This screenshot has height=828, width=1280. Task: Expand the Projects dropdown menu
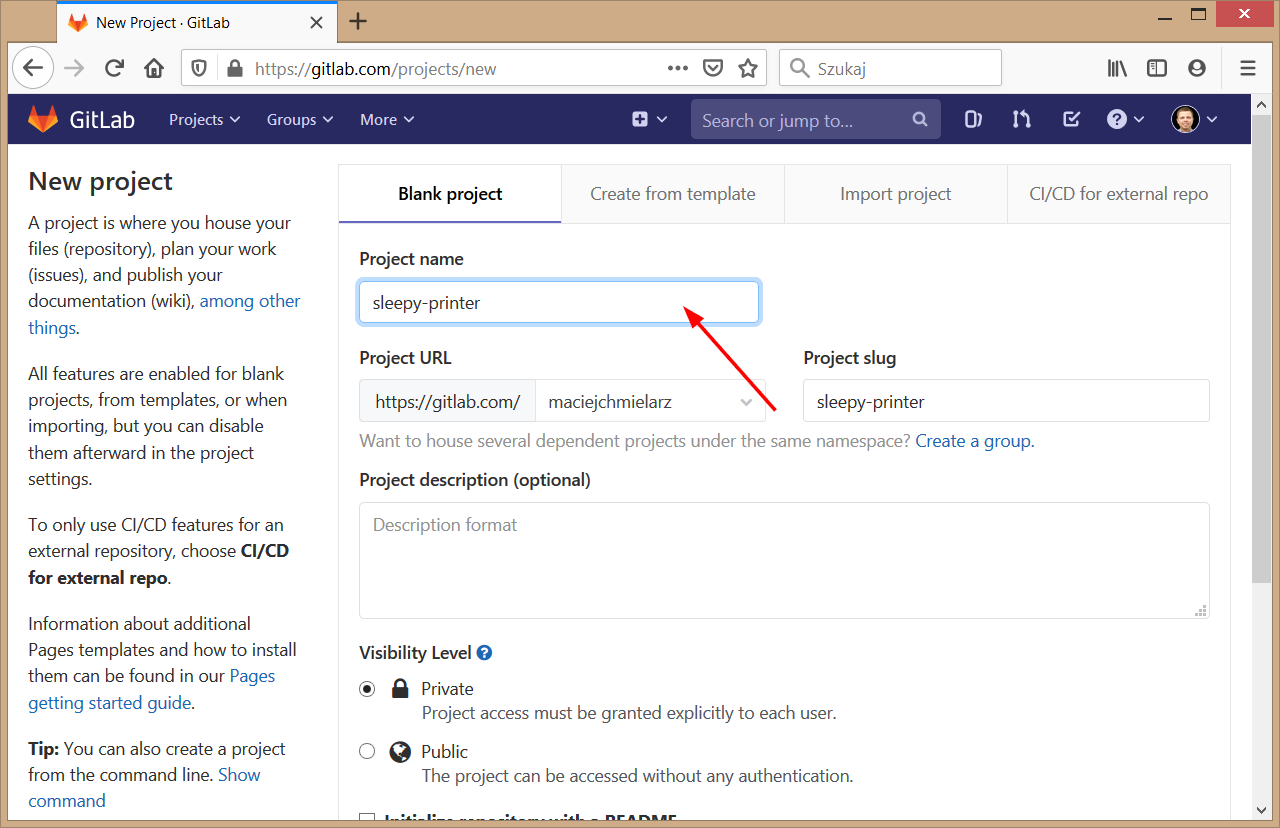(204, 119)
